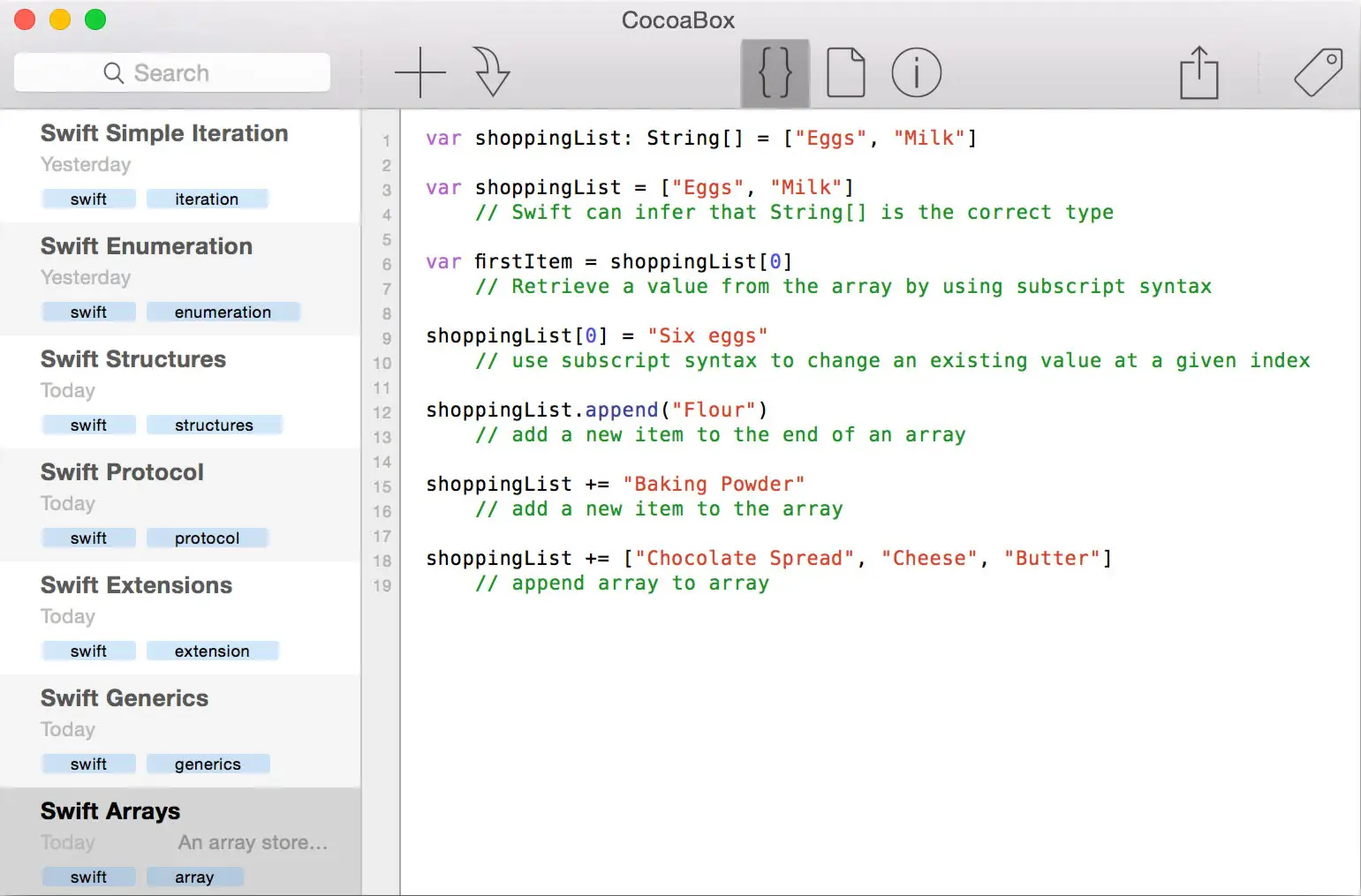The image size is (1361, 896).
Task: Click the shoppingList: String[] declaration line
Action: point(701,139)
